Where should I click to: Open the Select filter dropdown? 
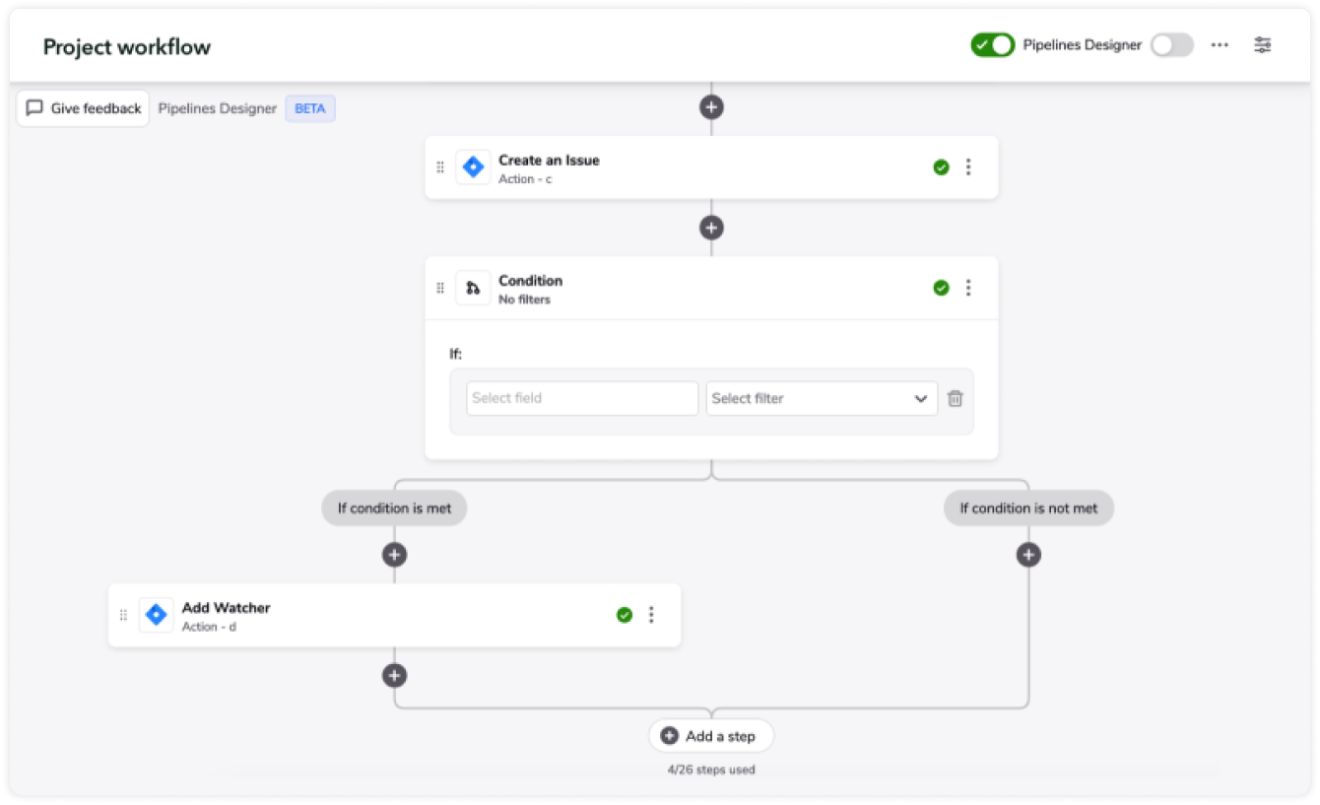pos(820,398)
